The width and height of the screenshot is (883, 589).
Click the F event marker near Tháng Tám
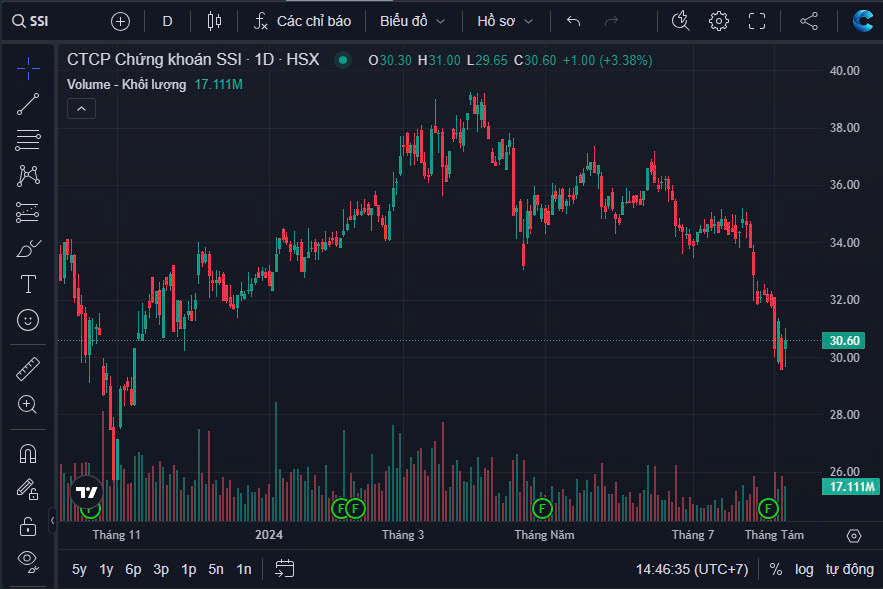(x=768, y=508)
